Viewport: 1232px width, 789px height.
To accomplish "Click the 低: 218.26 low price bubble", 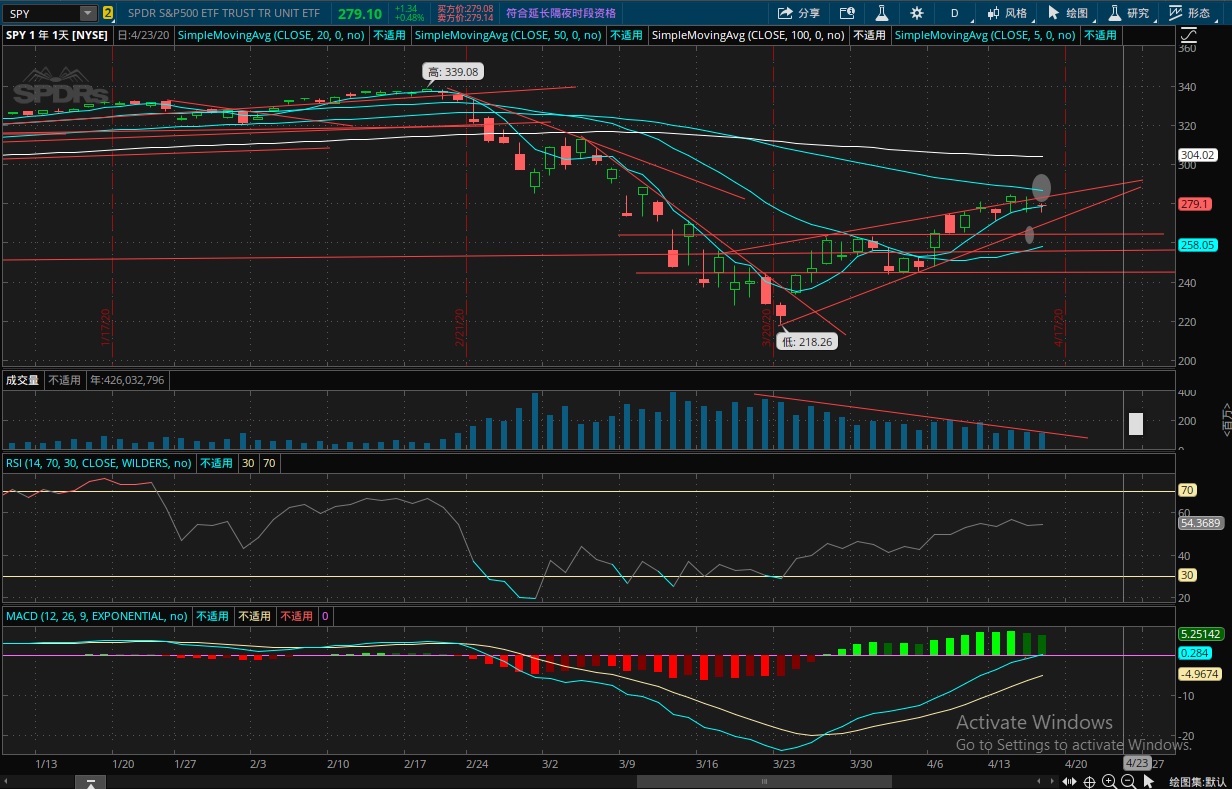I will pos(807,341).
